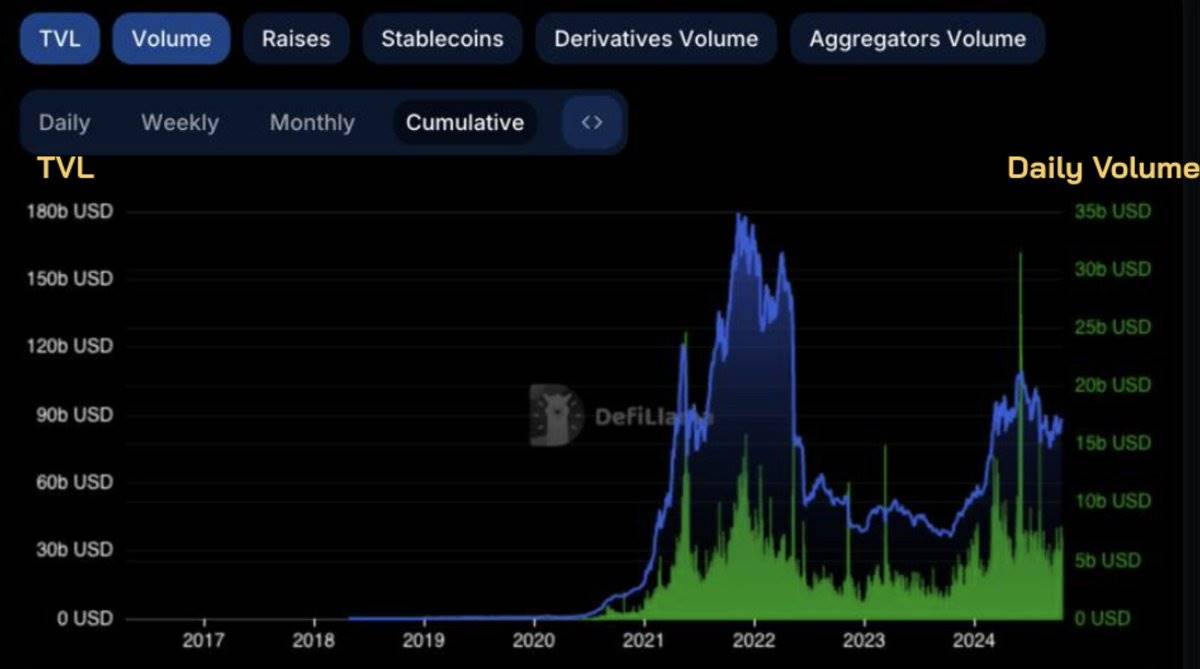Click the embed code icon
Image resolution: width=1200 pixels, height=669 pixels.
(x=592, y=123)
